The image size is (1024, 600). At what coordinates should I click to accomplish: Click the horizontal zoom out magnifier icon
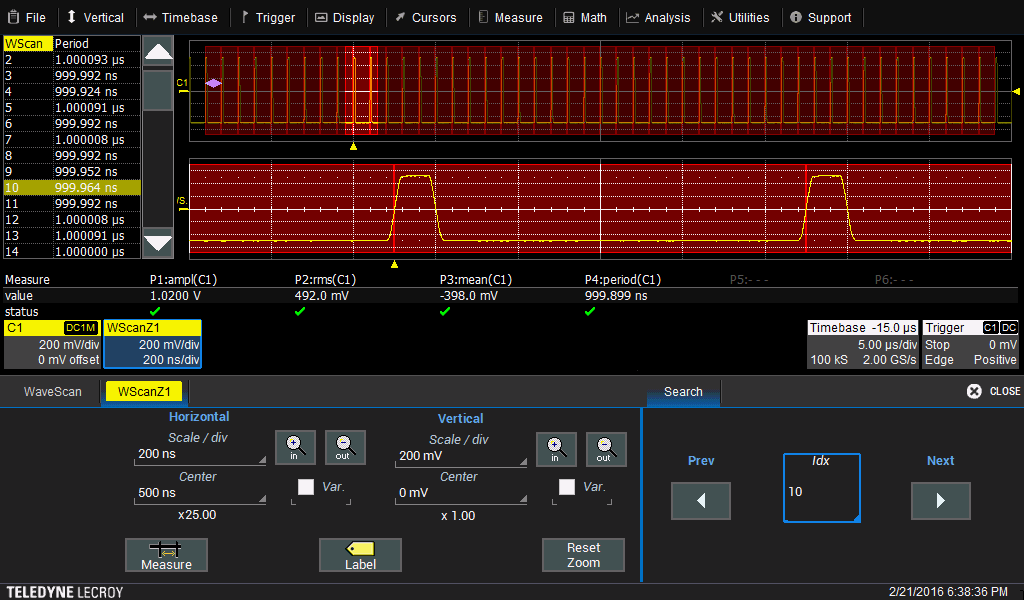pyautogui.click(x=345, y=447)
